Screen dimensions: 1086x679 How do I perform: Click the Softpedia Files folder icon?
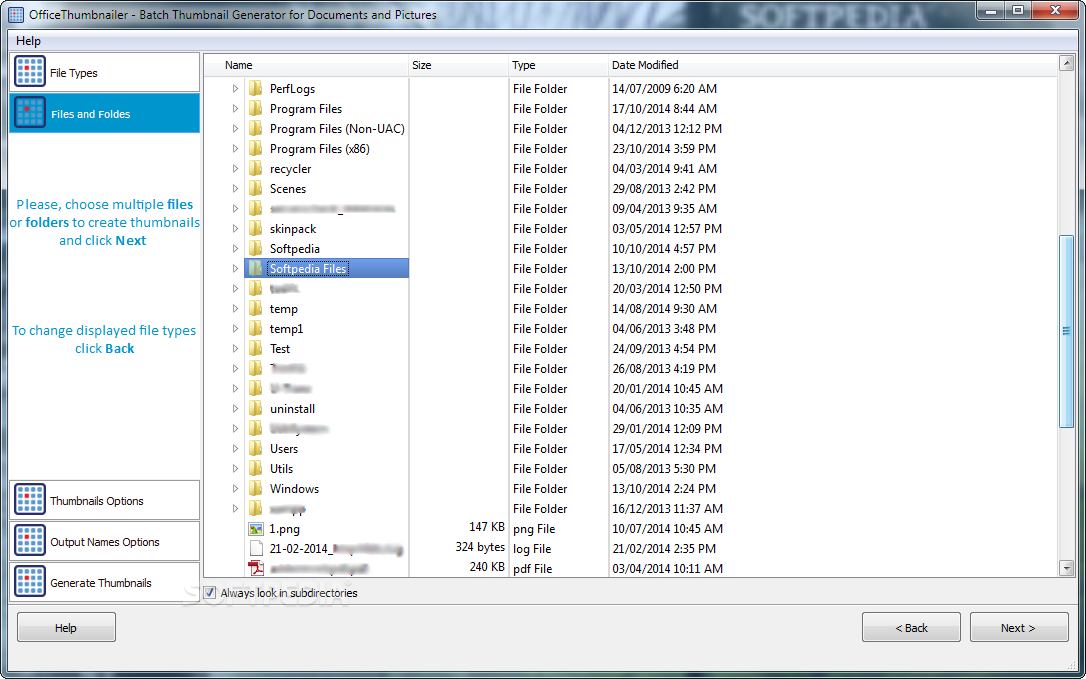[x=256, y=269]
